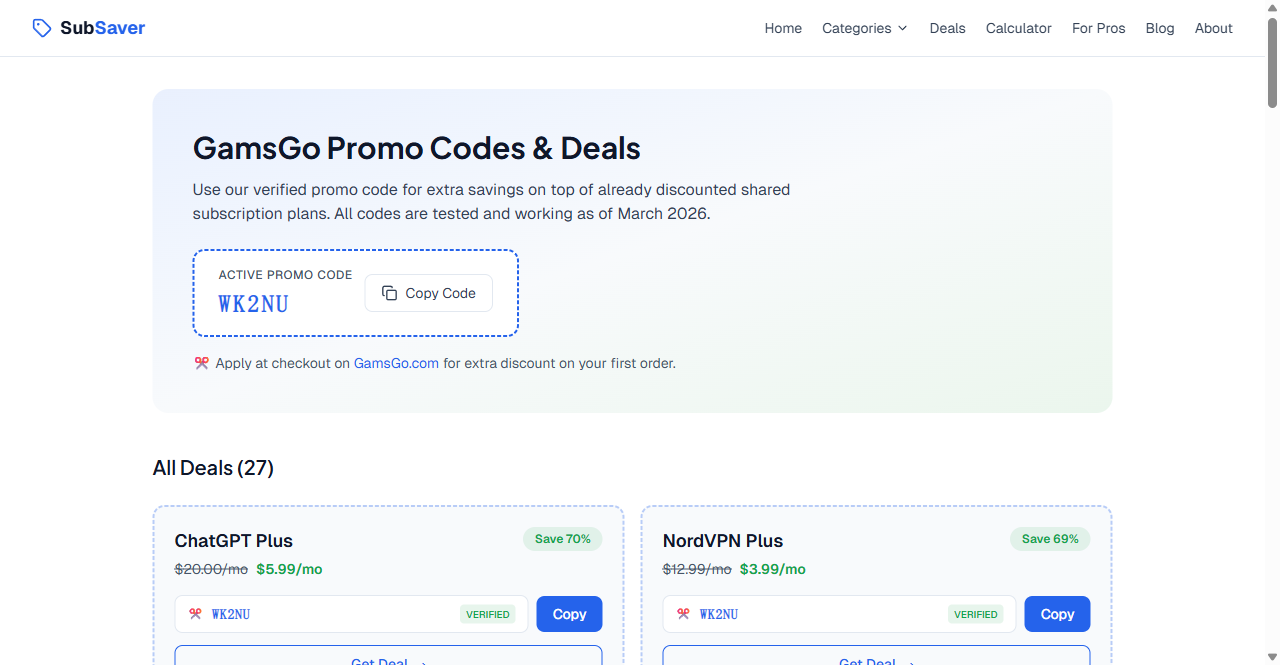1280x665 pixels.
Task: Open the Home nav item
Action: point(783,28)
